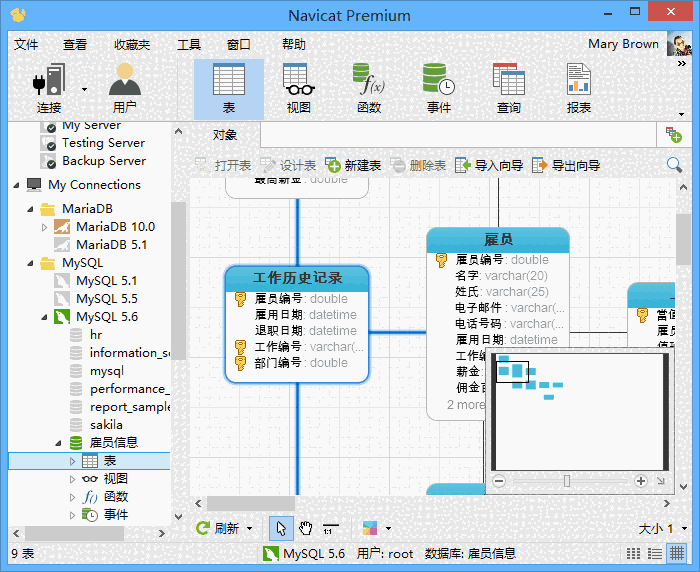Viewport: 700px width, 572px height.
Task: Collapse the 雇员信息 database node
Action: tap(58, 443)
